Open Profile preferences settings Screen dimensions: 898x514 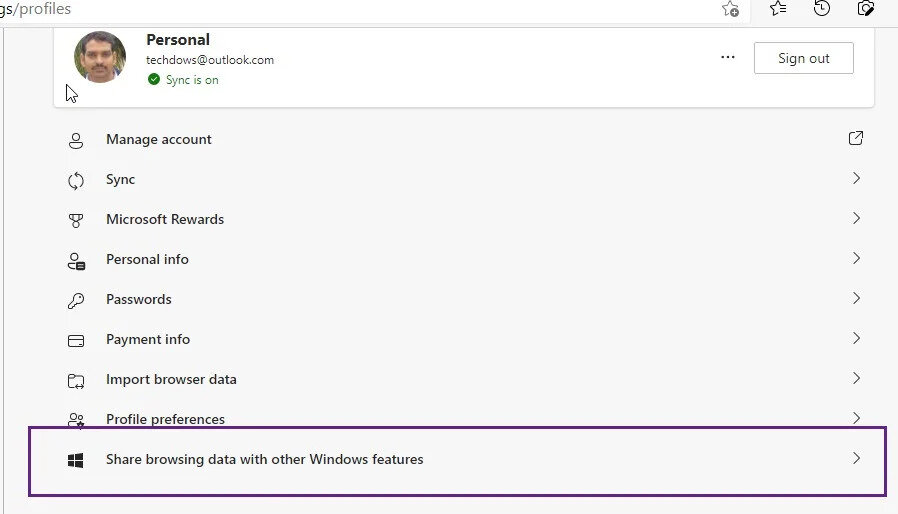tap(464, 419)
